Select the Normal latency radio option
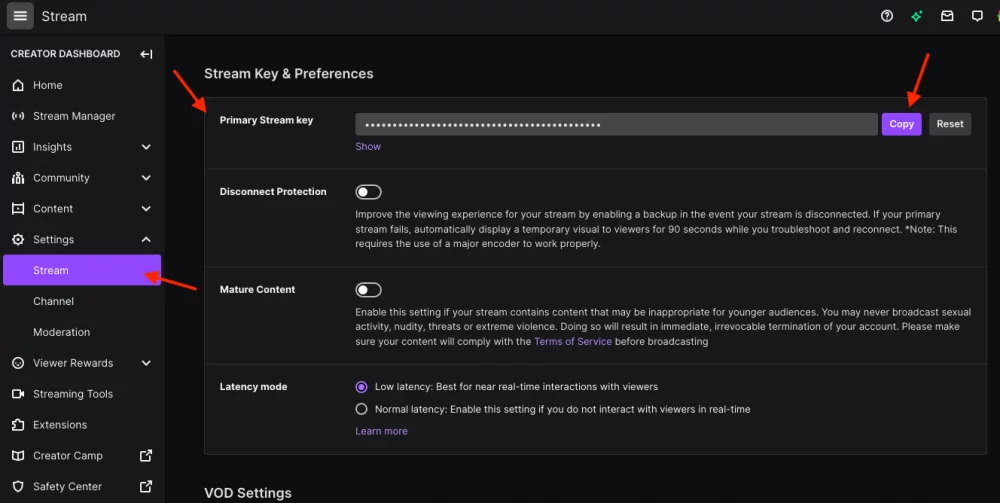 362,409
